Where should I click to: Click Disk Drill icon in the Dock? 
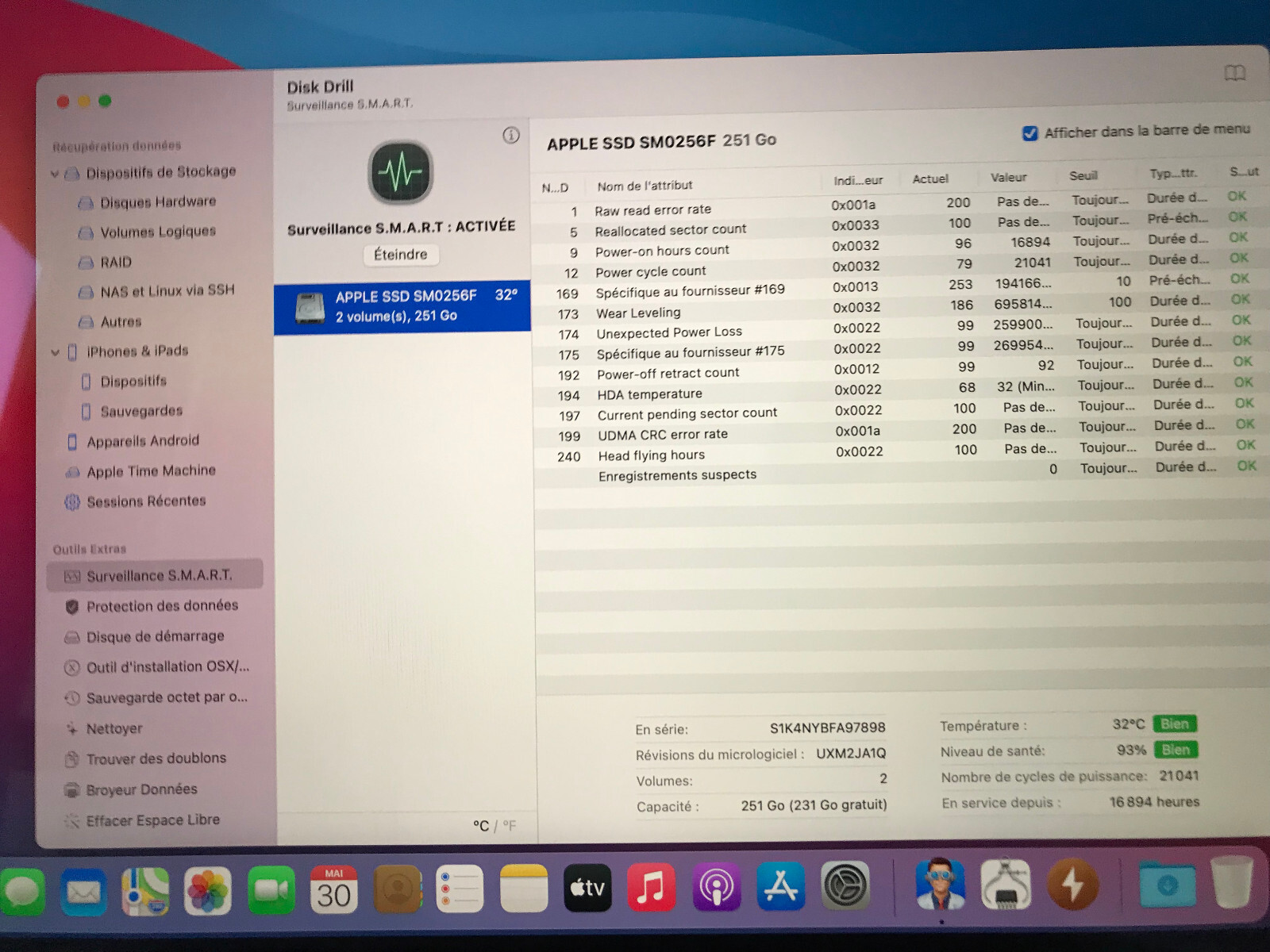point(941,884)
